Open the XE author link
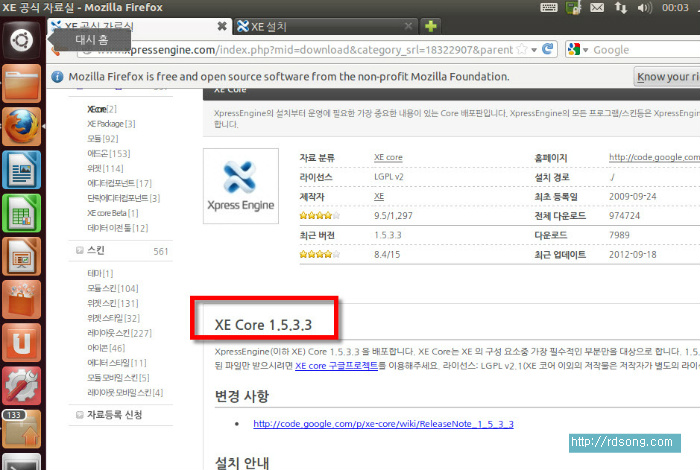Viewport: 700px width, 470px height. [x=379, y=196]
